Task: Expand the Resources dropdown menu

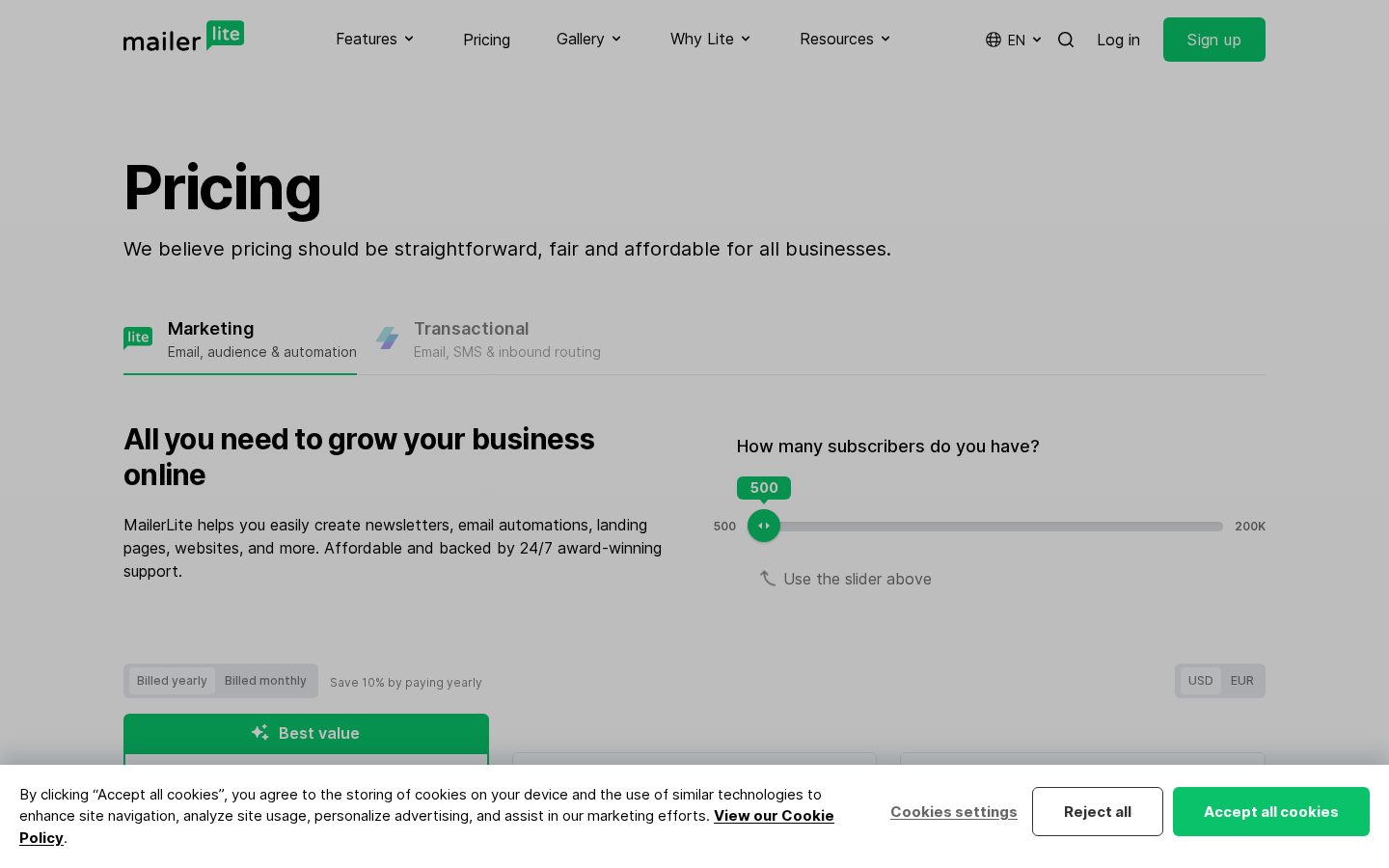Action: [845, 39]
